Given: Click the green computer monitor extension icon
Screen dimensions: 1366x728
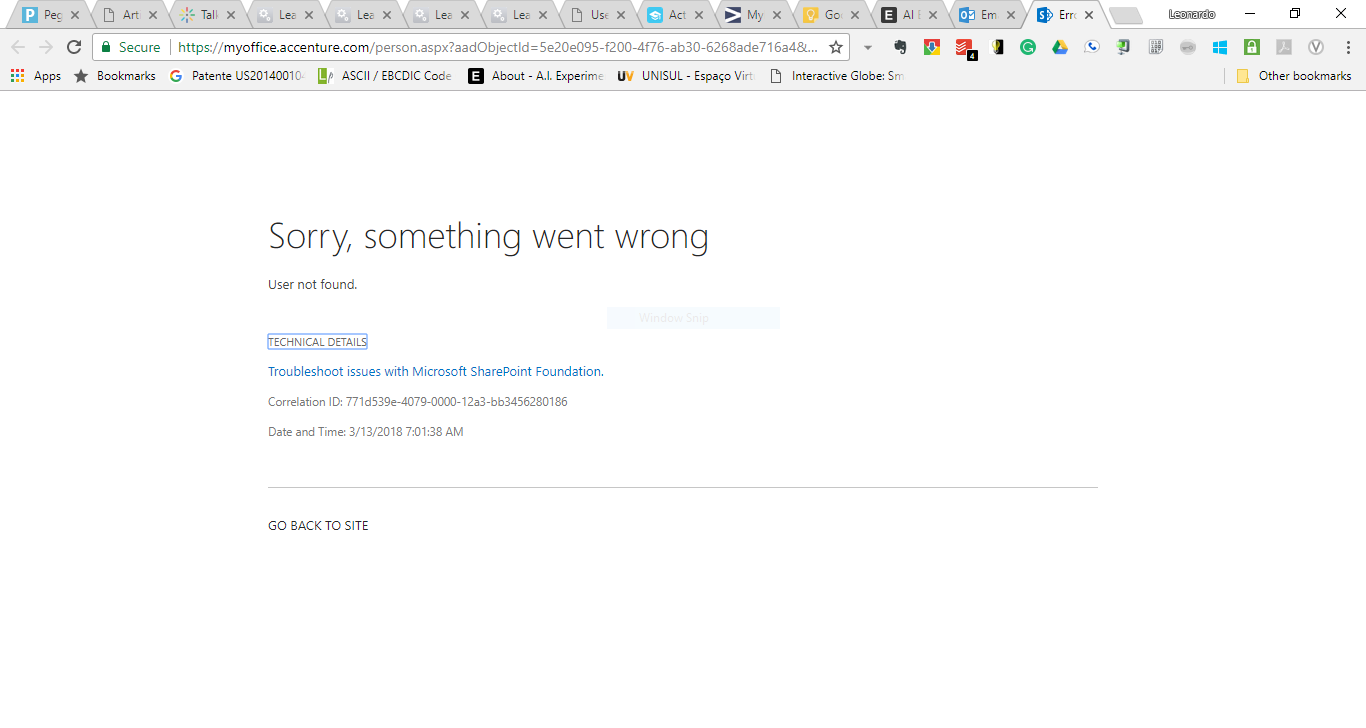Looking at the screenshot, I should click(x=1124, y=47).
